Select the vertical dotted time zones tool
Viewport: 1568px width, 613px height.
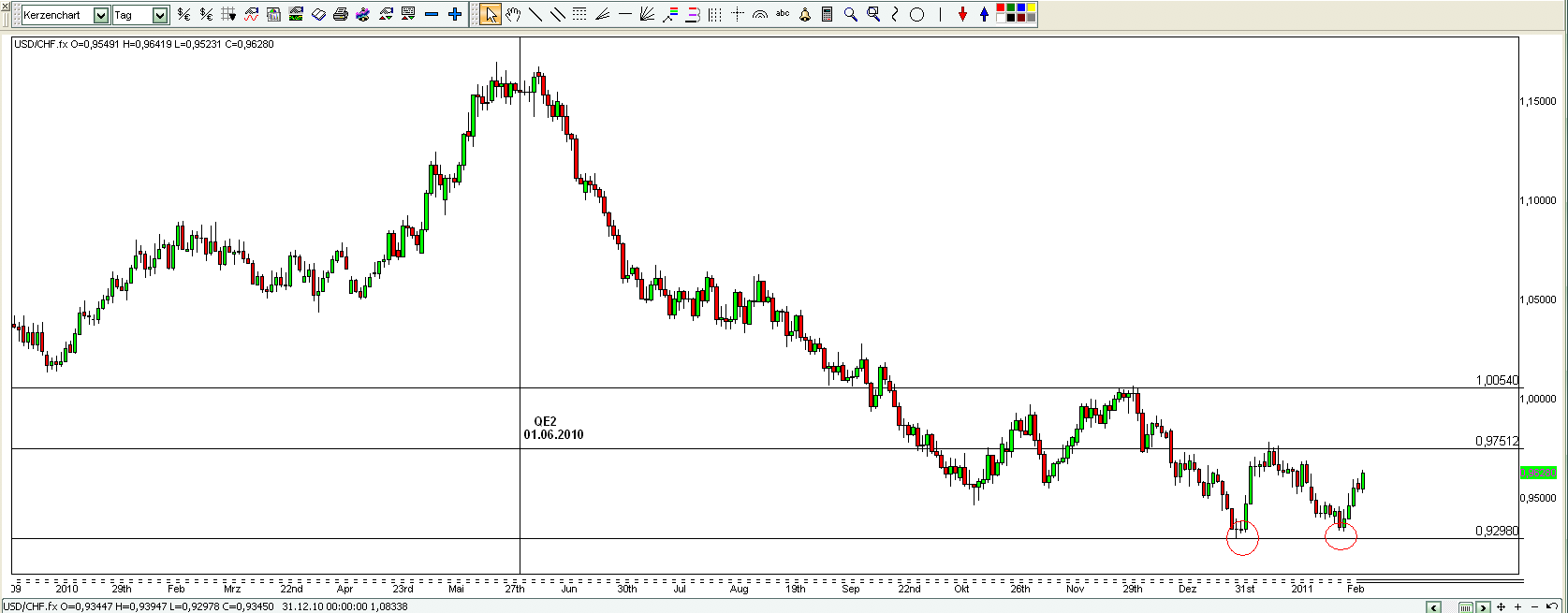click(x=715, y=14)
